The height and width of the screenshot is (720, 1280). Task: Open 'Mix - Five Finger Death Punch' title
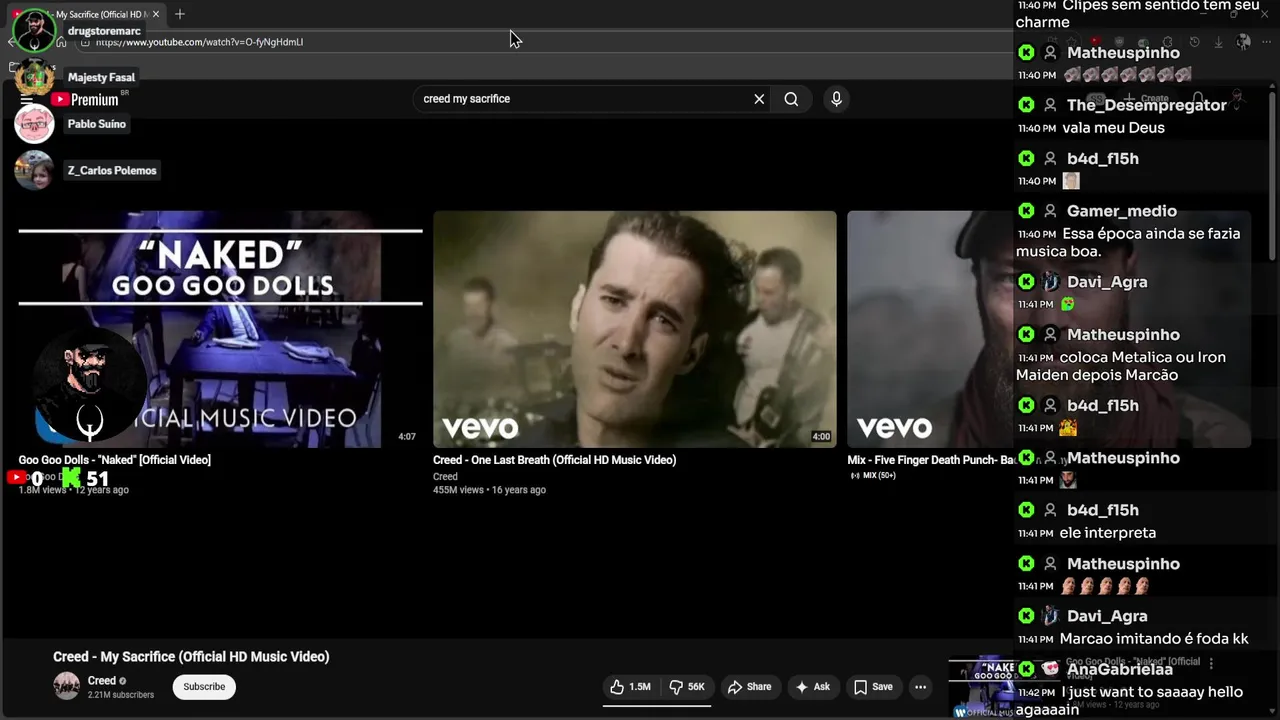[x=931, y=460]
